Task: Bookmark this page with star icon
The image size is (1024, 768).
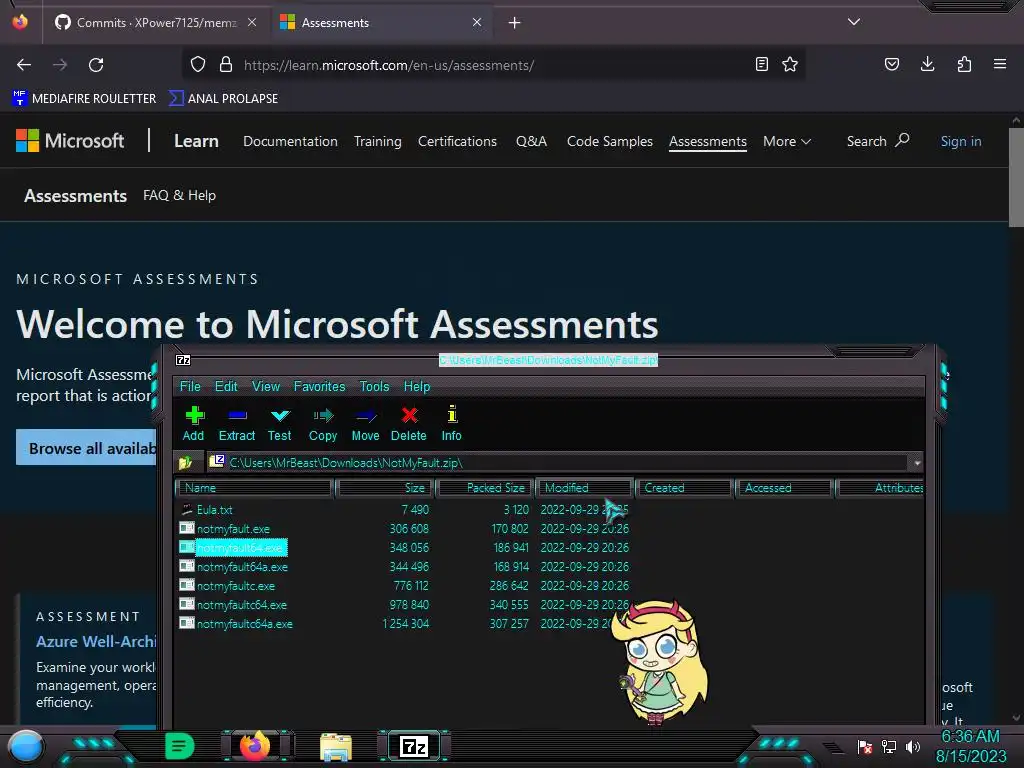Action: pyautogui.click(x=790, y=64)
